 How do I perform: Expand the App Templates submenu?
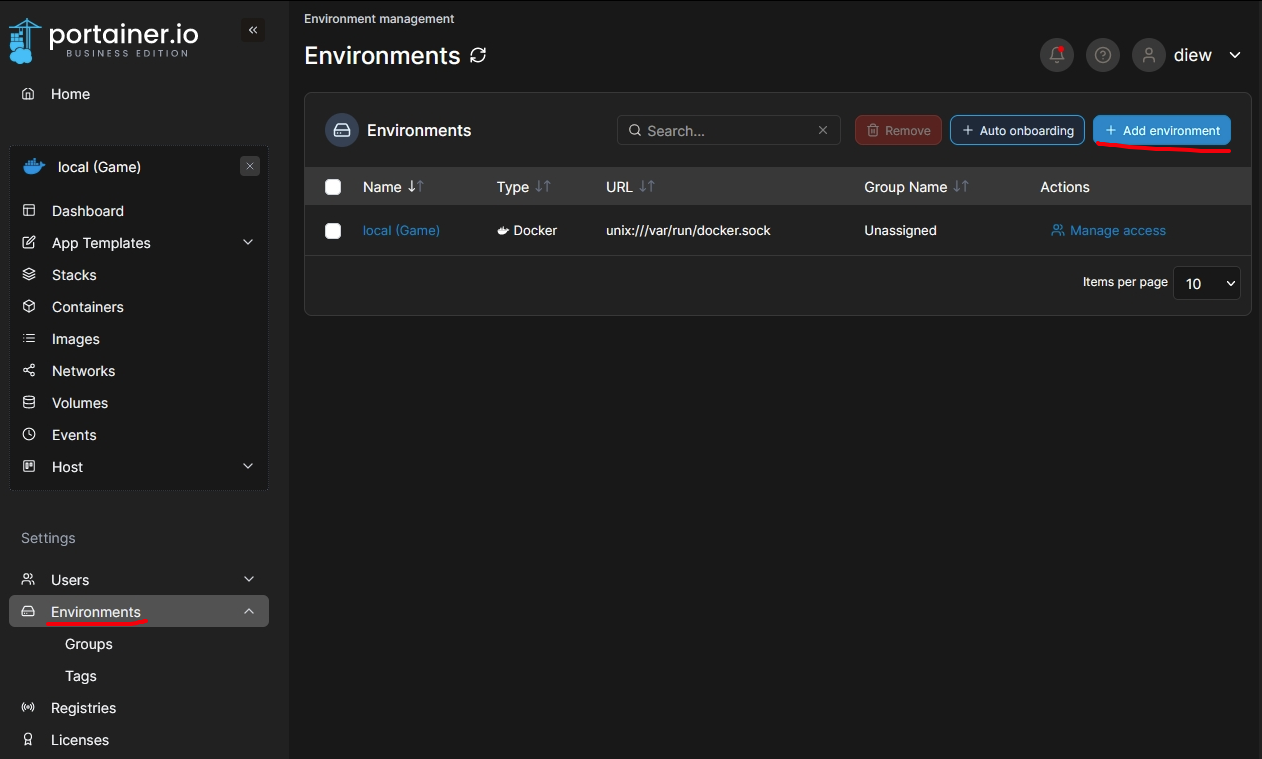tap(248, 243)
